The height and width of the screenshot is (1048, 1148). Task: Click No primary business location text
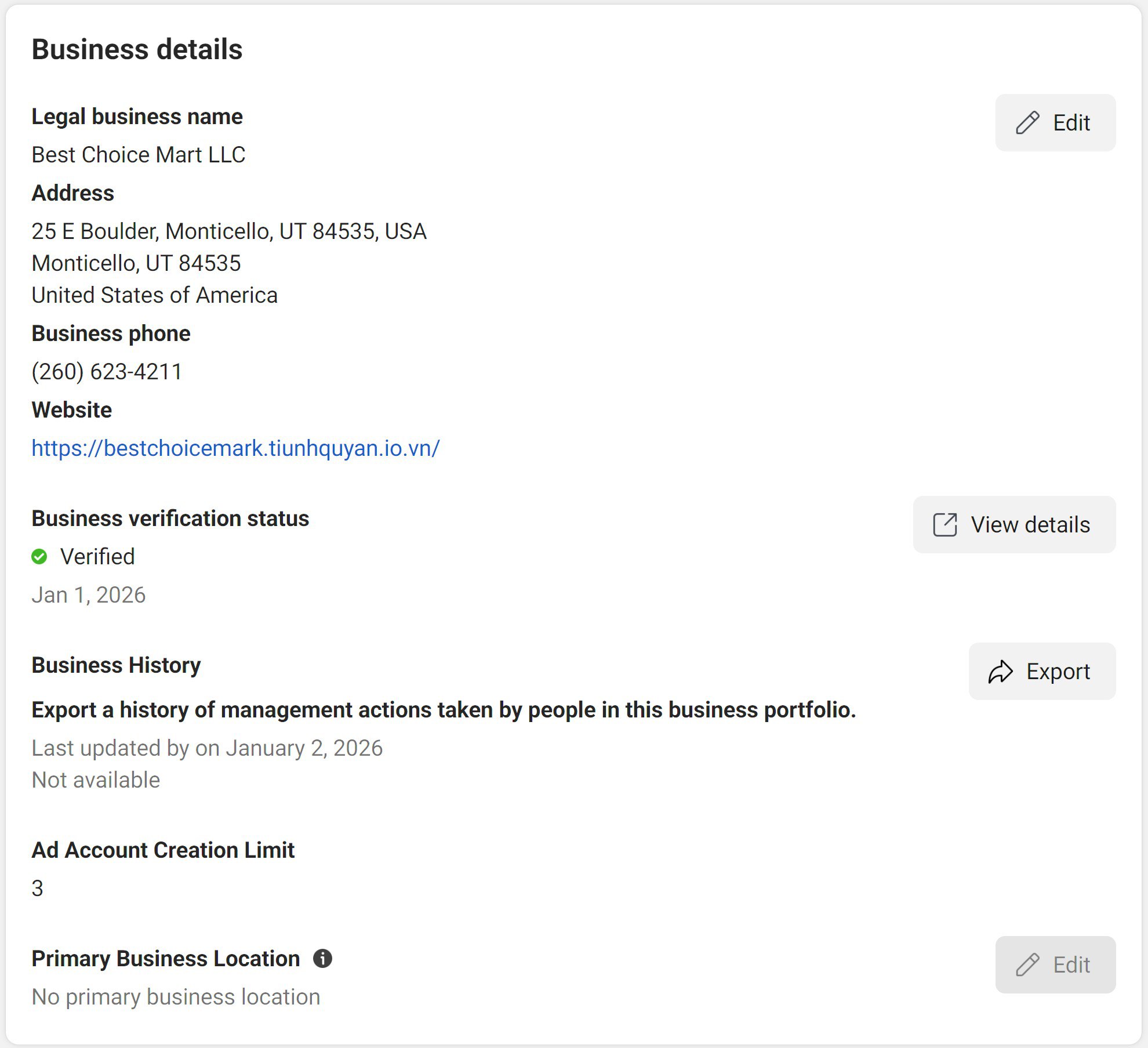click(176, 997)
